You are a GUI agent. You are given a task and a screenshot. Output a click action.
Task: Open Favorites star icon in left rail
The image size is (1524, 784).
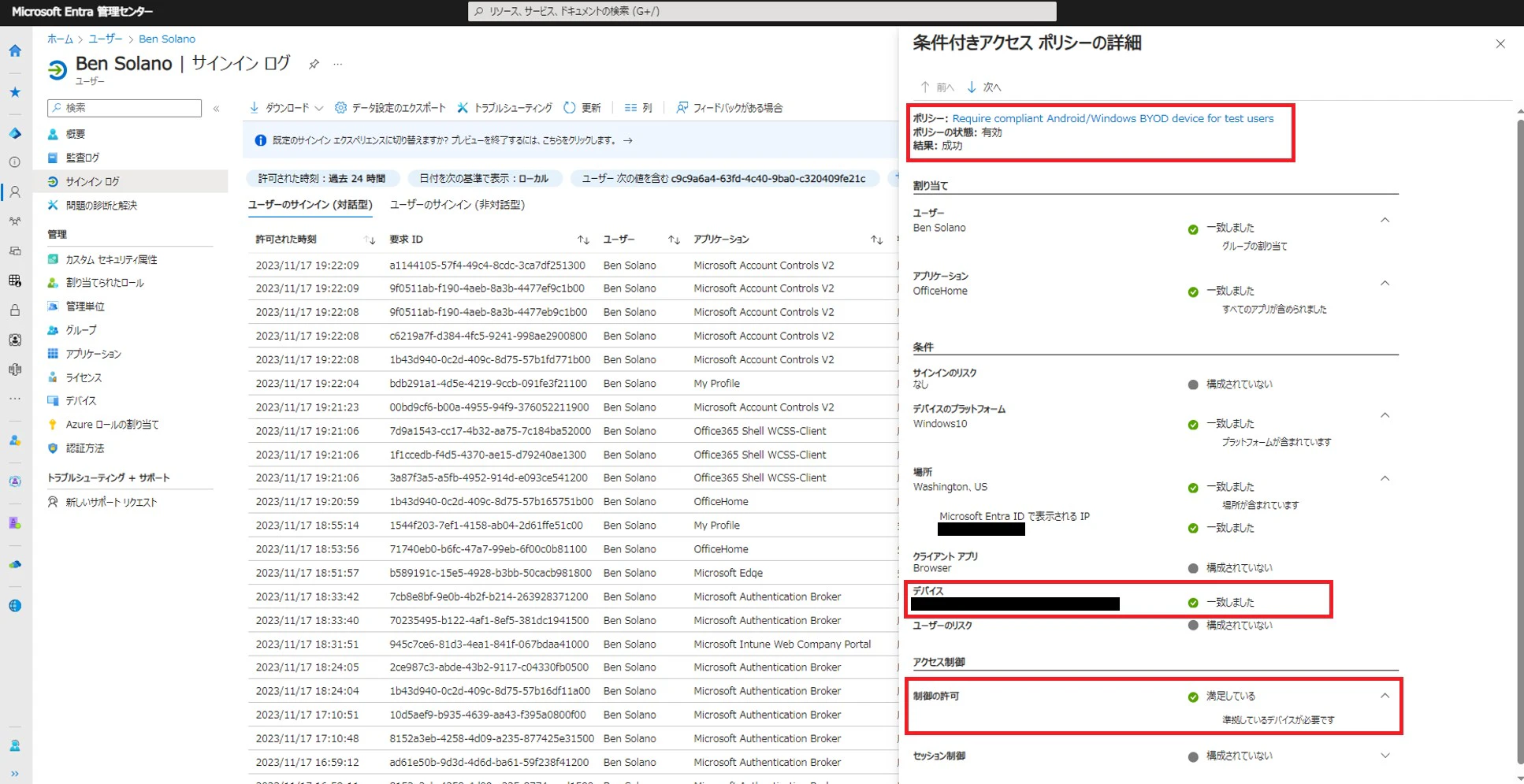15,92
